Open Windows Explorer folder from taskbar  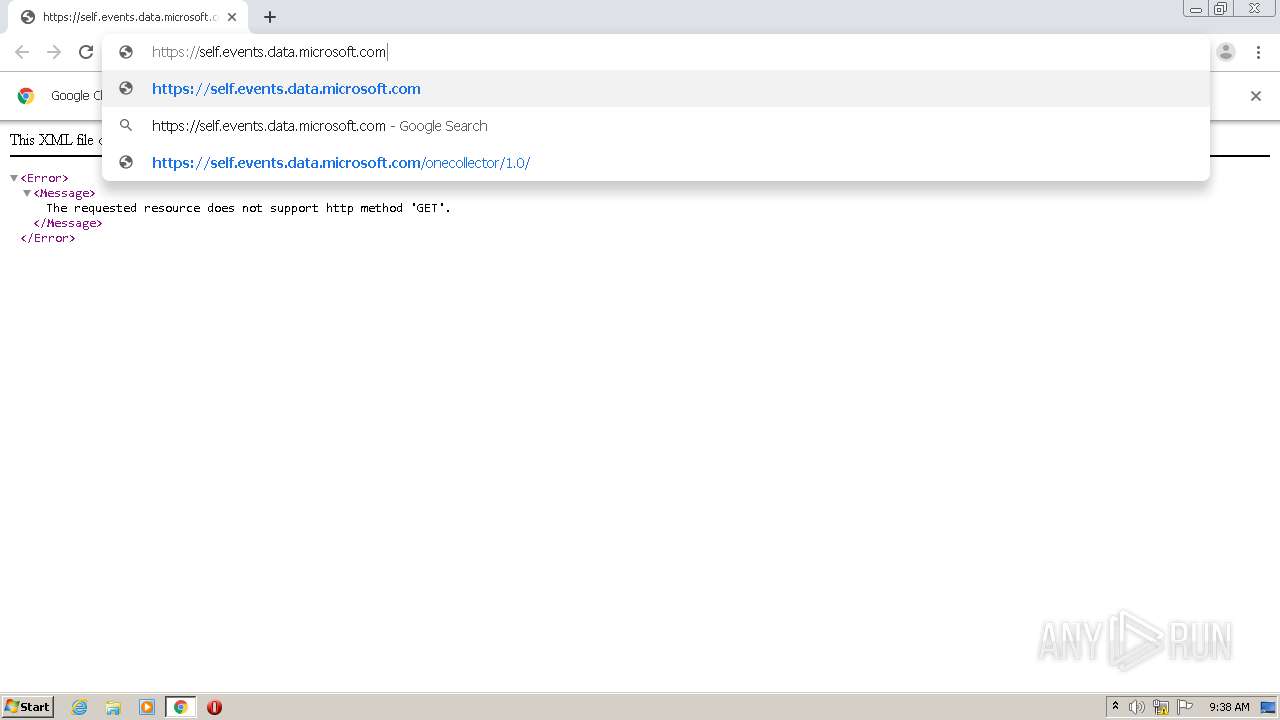(x=113, y=707)
